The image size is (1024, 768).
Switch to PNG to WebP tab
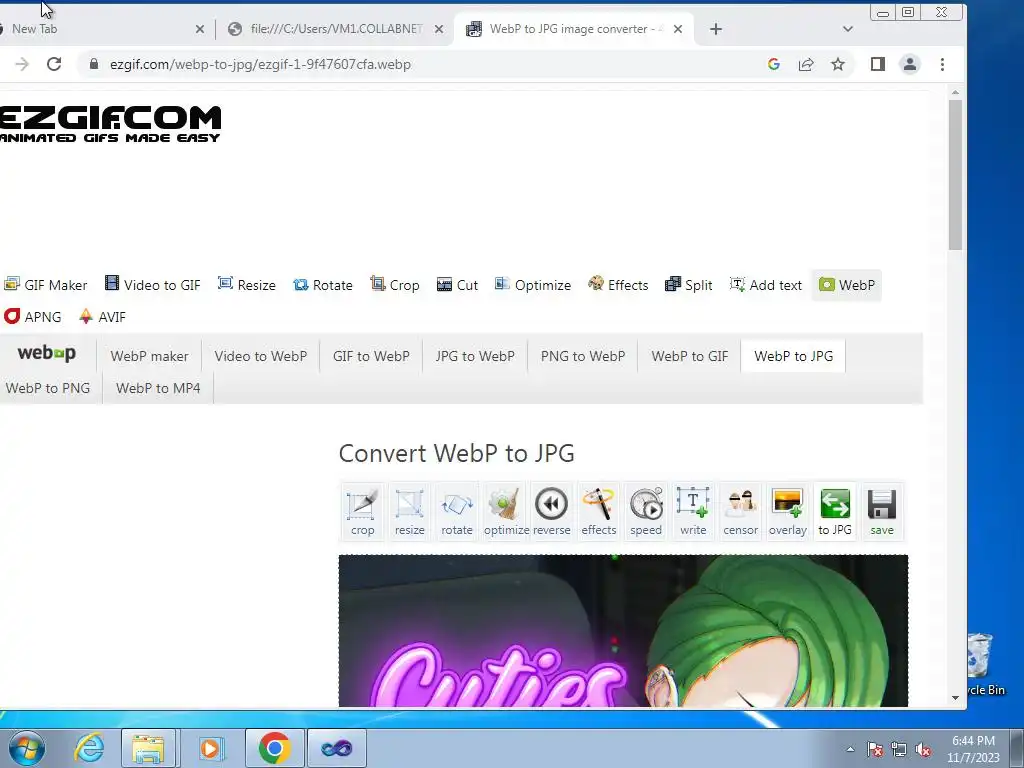[x=583, y=356]
